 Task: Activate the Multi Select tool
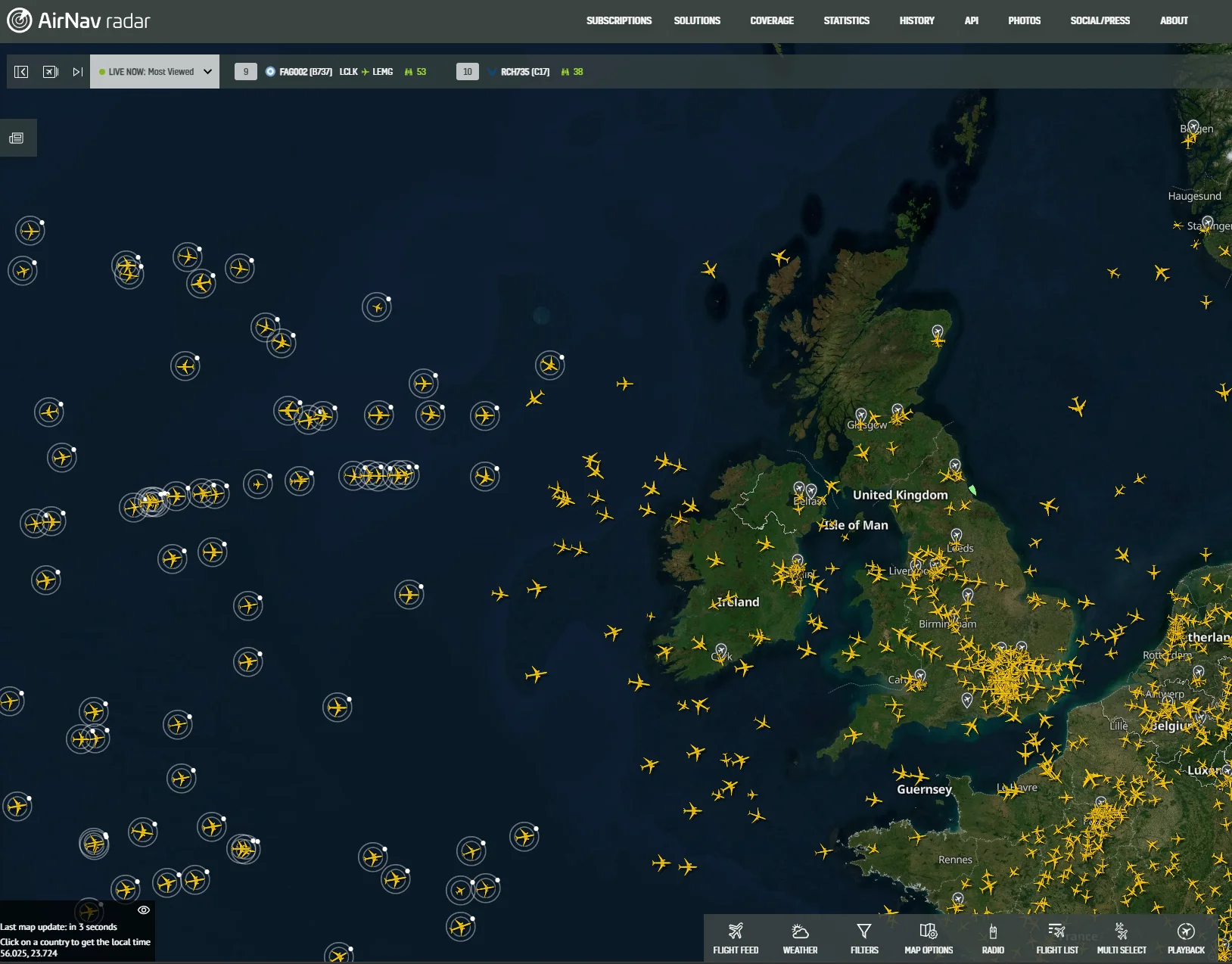point(1122,938)
